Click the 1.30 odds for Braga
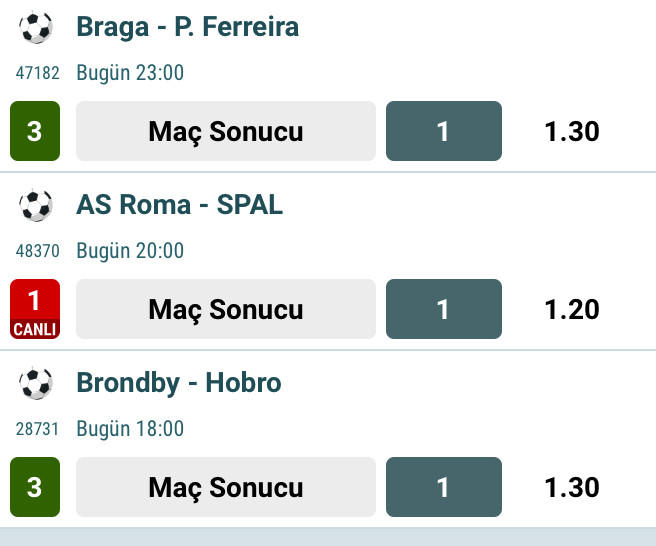The image size is (656, 546). pos(572,131)
